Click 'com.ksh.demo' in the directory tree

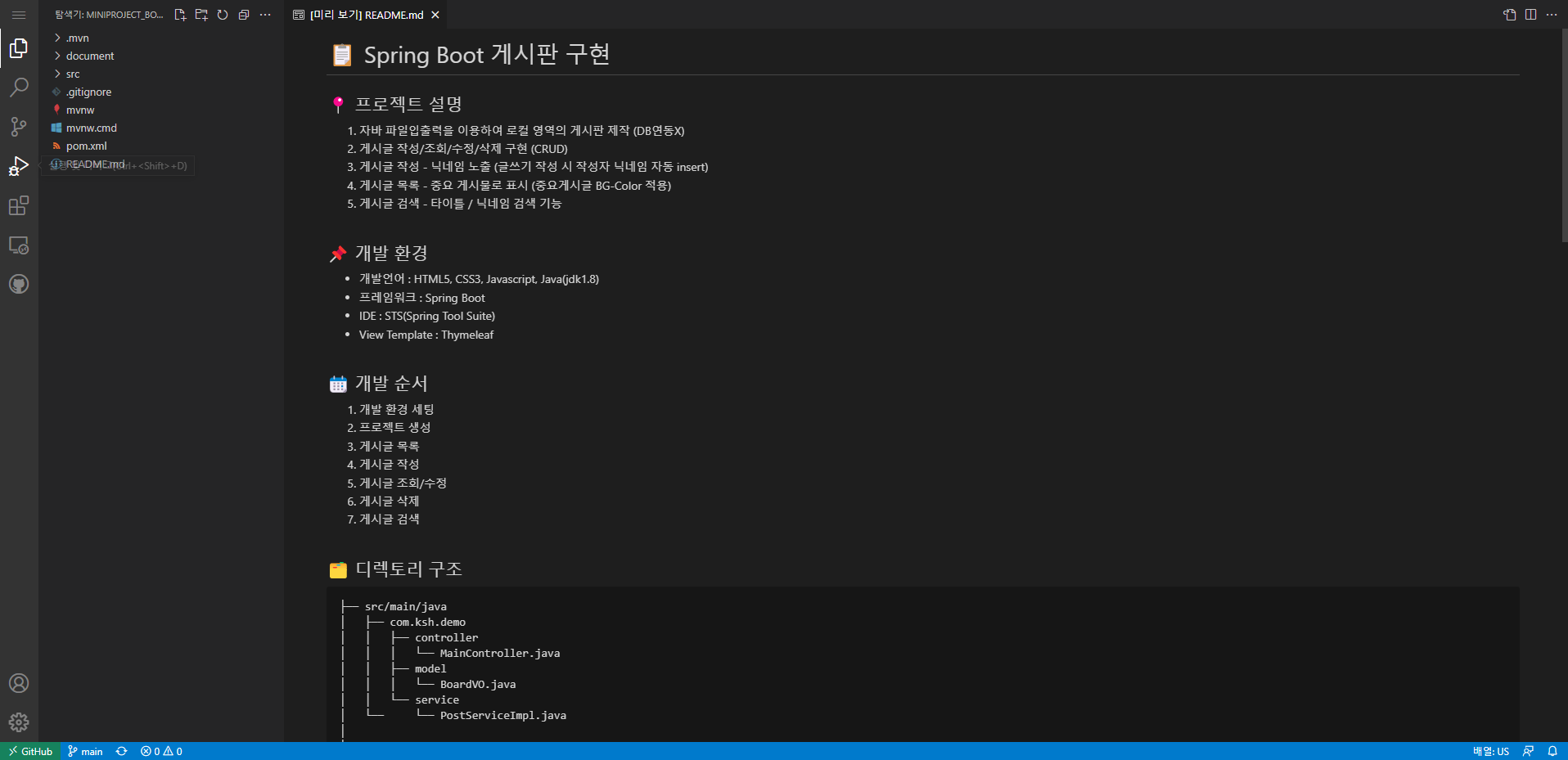click(427, 622)
